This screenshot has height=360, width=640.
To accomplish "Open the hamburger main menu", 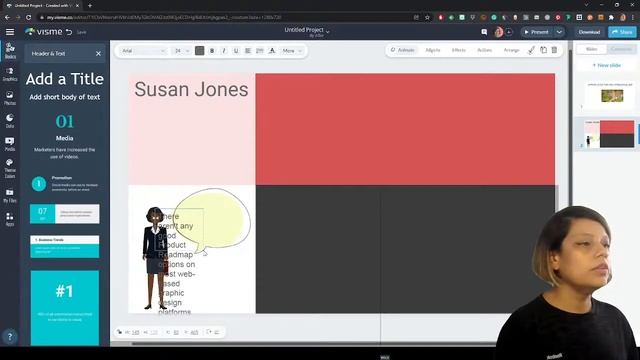I will [x=10, y=32].
